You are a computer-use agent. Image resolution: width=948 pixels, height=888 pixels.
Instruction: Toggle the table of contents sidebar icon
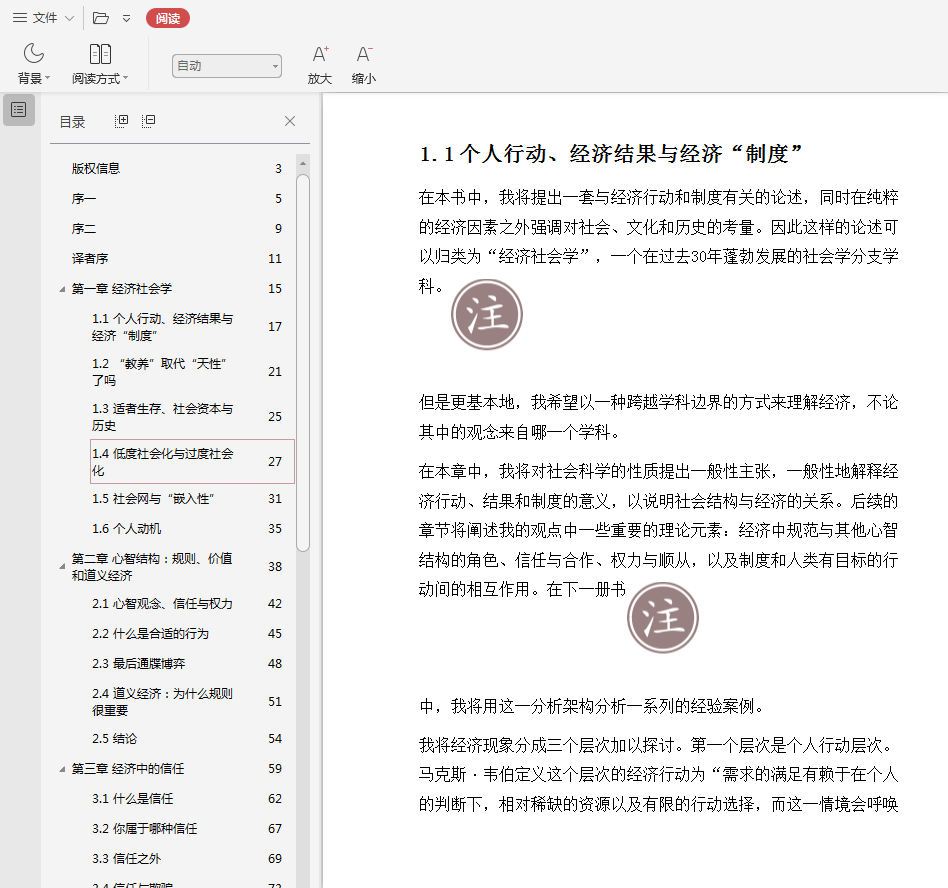19,109
